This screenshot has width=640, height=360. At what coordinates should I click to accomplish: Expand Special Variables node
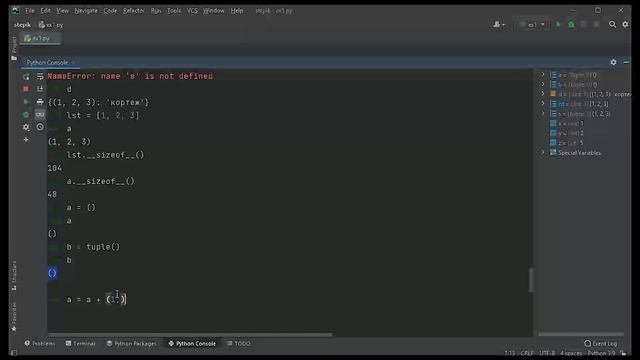pyautogui.click(x=543, y=152)
